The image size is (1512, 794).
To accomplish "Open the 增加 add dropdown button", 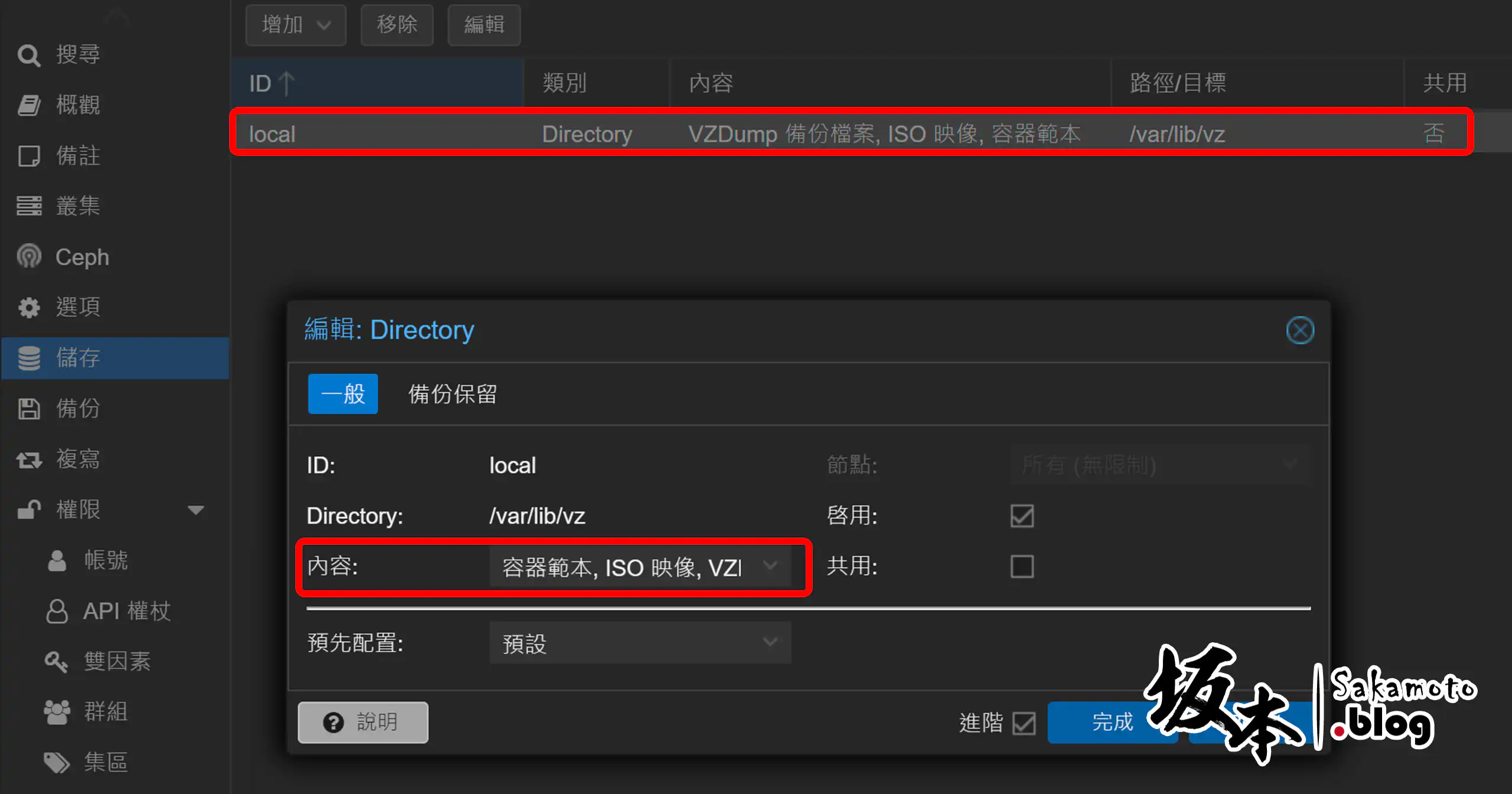I will (295, 25).
